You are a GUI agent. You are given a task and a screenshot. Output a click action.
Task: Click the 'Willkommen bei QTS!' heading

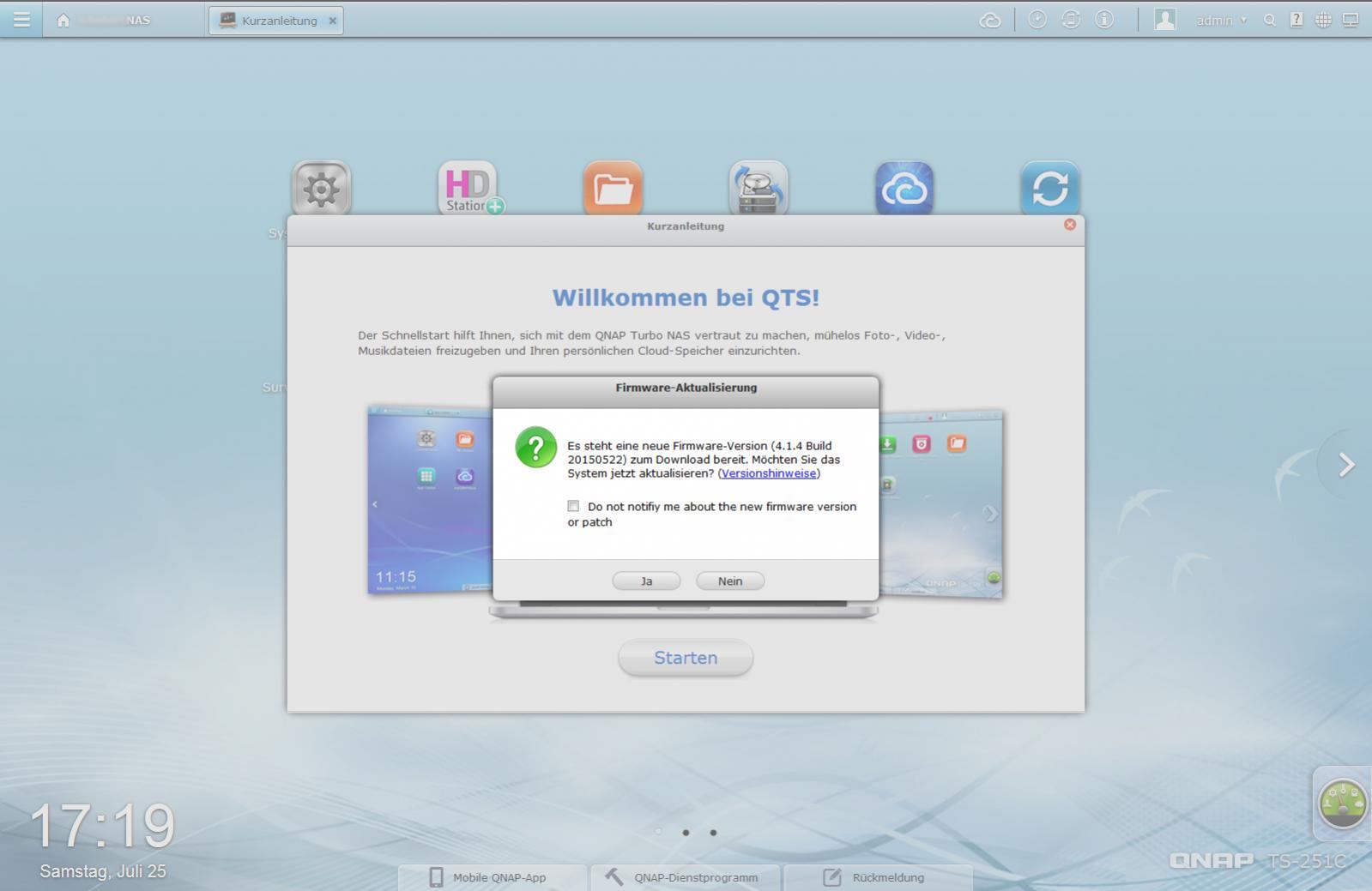686,298
